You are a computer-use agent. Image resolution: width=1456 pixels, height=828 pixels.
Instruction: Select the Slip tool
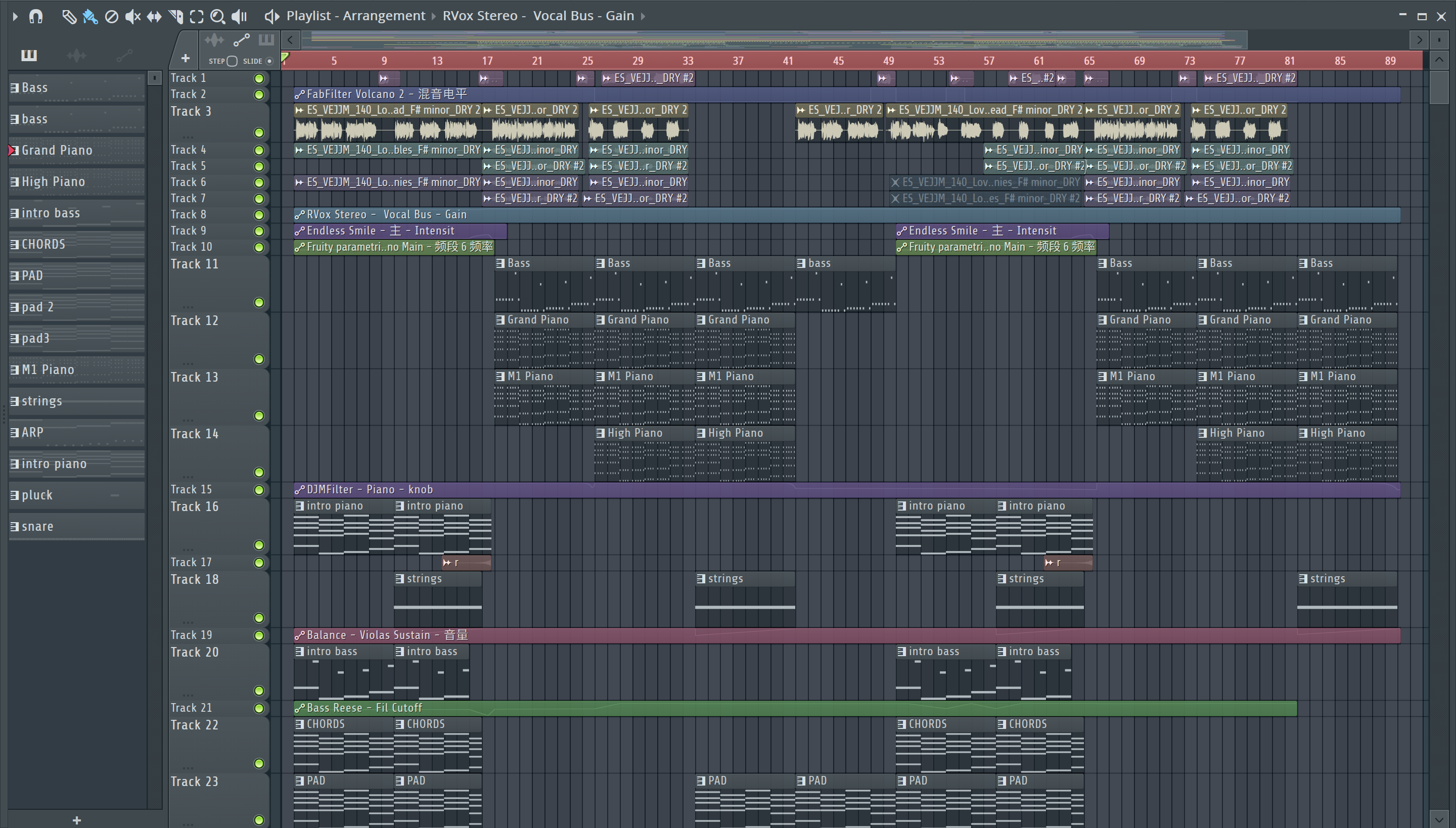[x=154, y=17]
